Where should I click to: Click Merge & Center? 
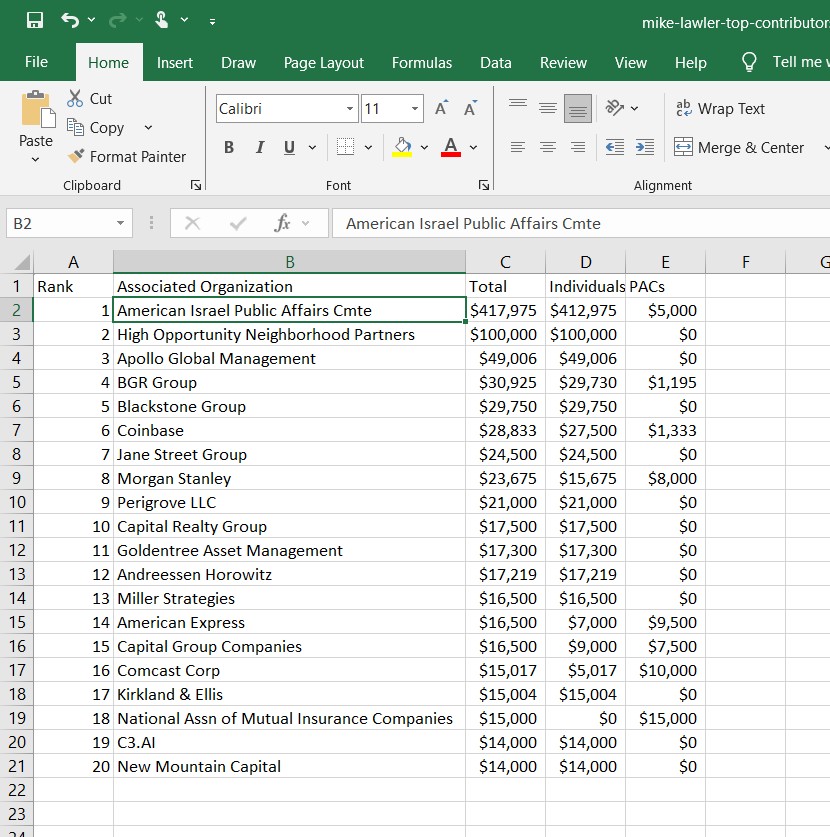pyautogui.click(x=739, y=147)
